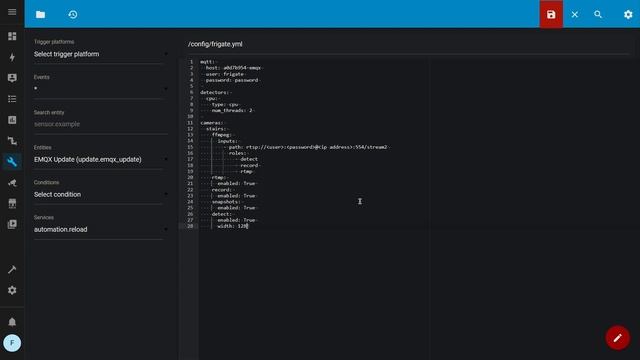
Task: Open the store sidebar icon
Action: [12, 203]
